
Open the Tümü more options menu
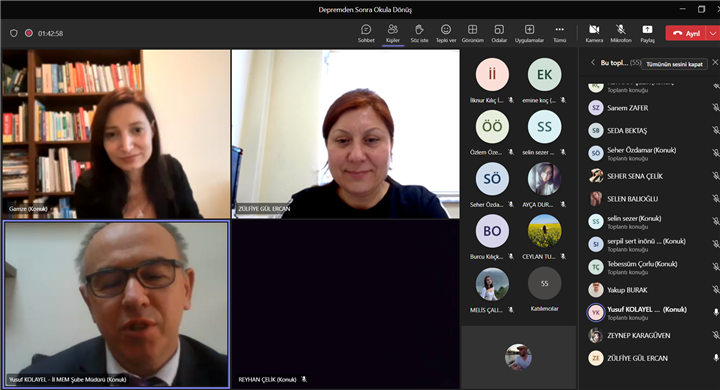click(x=559, y=34)
